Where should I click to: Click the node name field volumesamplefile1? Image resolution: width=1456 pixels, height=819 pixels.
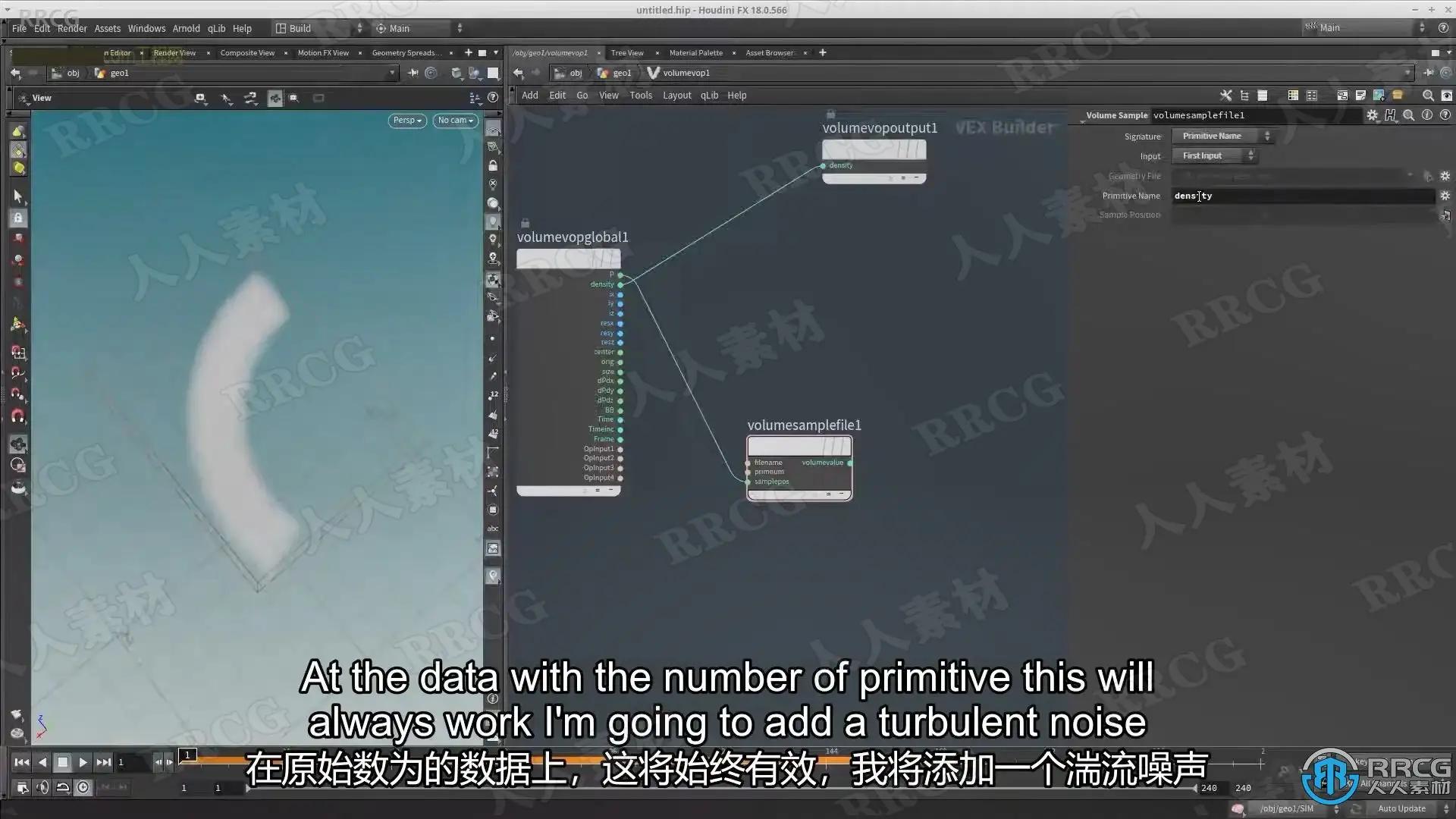pyautogui.click(x=1256, y=115)
